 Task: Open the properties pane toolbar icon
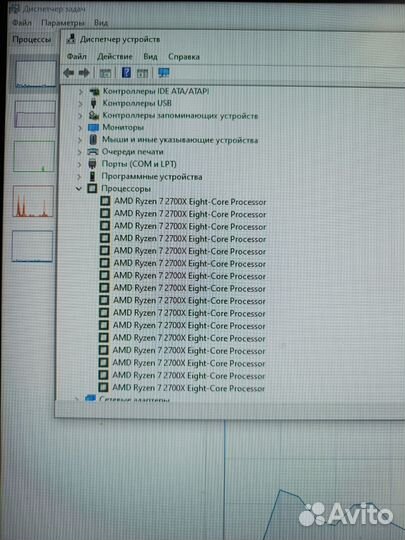[105, 73]
